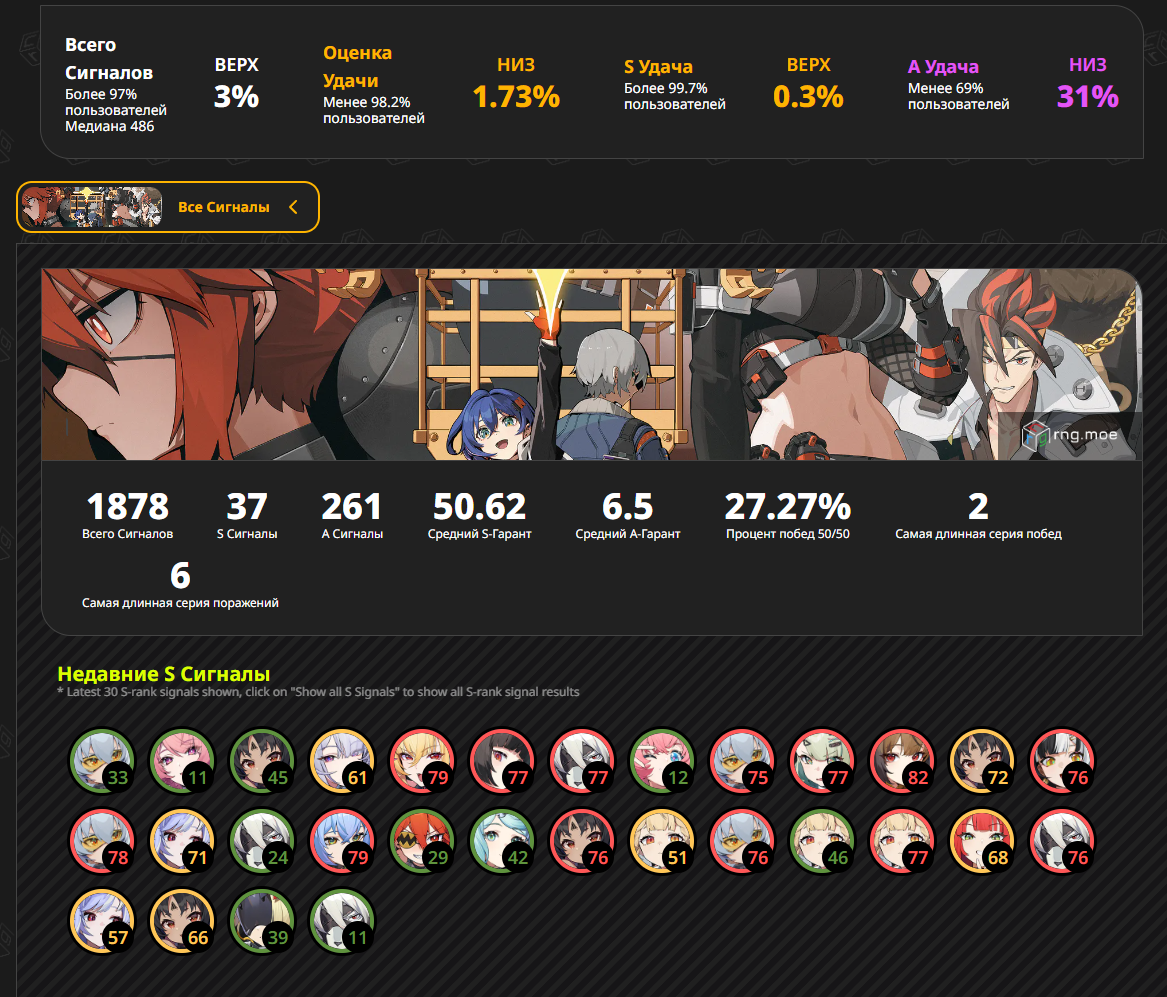Select the red-haired character icon marked 68
This screenshot has width=1167, height=997.
pyautogui.click(x=982, y=841)
